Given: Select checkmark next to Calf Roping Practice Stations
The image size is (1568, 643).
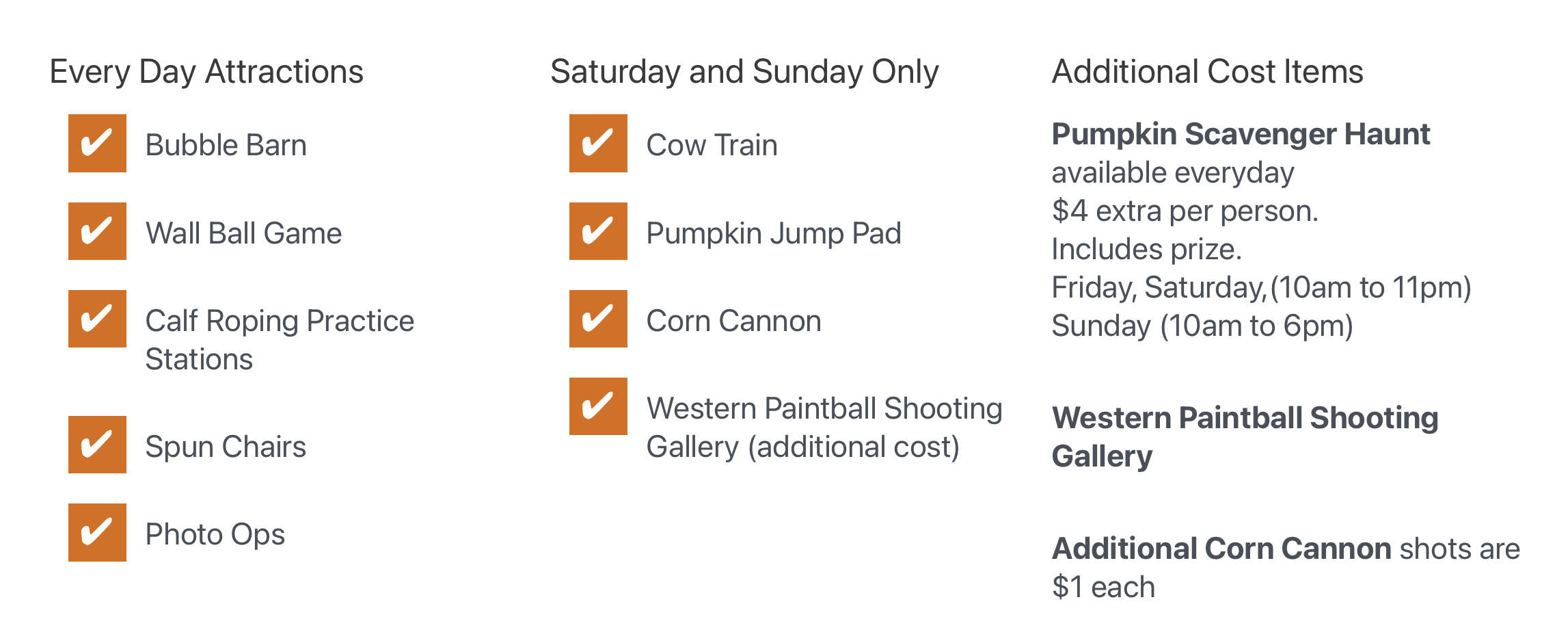Looking at the screenshot, I should tap(97, 319).
